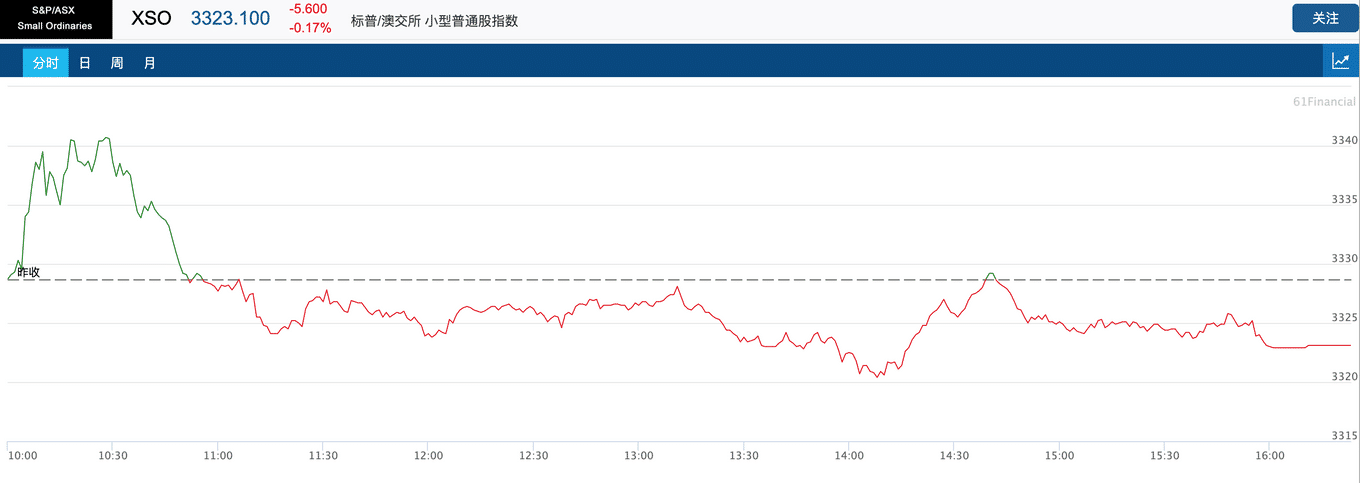
Task: Click the 关注 follow button
Action: 1325,18
